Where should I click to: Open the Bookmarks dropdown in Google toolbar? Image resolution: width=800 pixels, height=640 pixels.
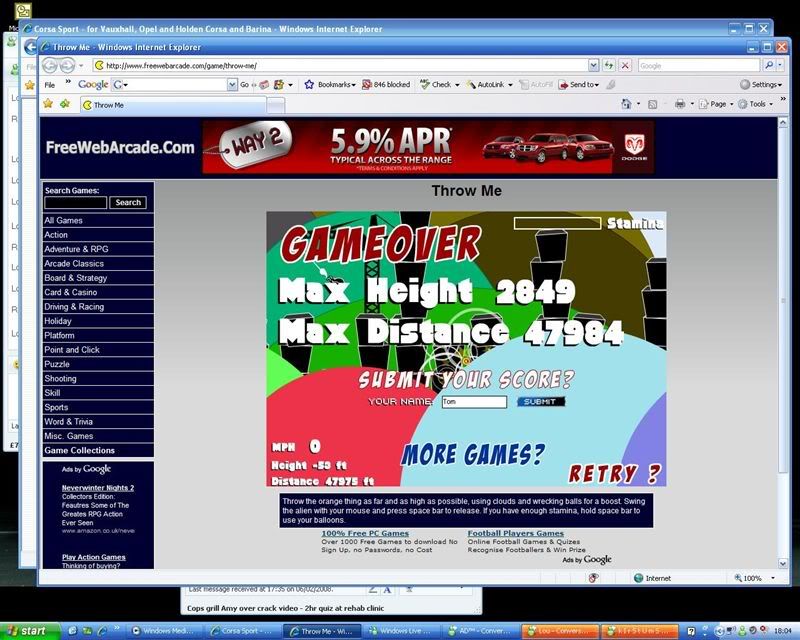tap(330, 85)
